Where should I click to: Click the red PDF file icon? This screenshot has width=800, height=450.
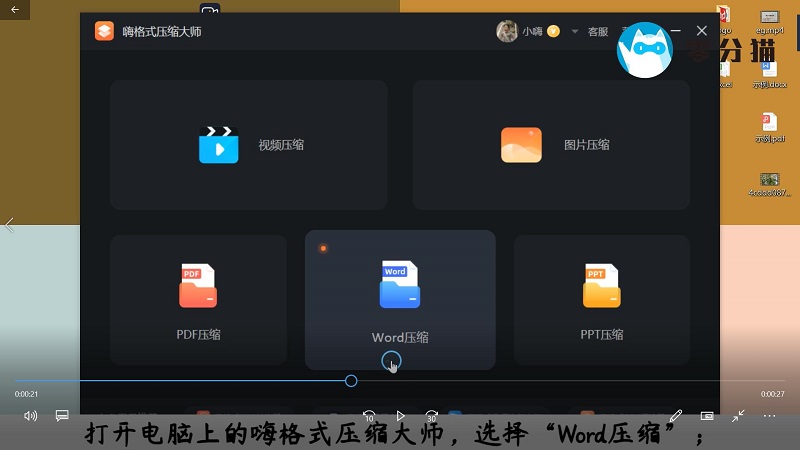coord(198,286)
